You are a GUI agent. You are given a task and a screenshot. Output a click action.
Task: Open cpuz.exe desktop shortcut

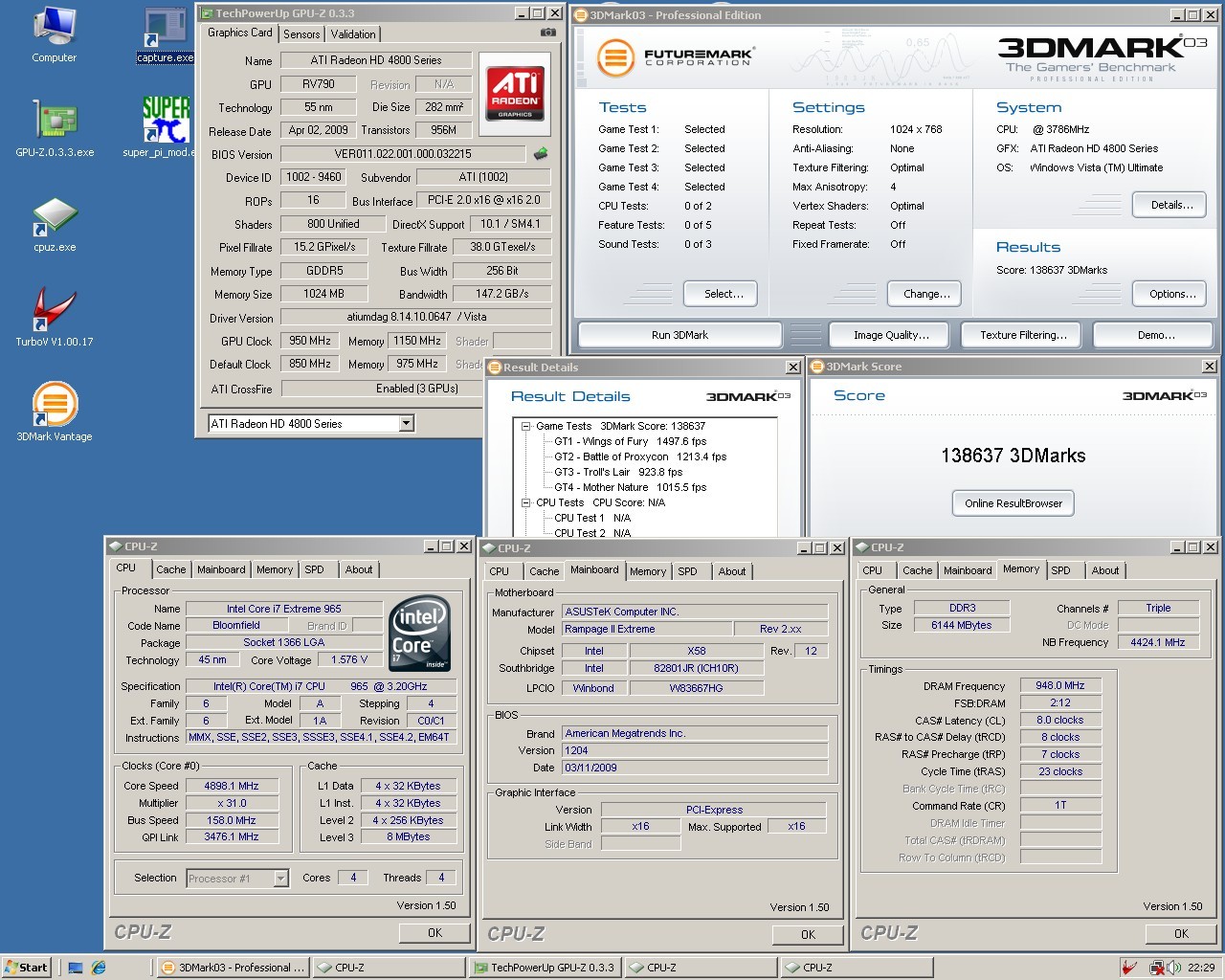tap(55, 224)
